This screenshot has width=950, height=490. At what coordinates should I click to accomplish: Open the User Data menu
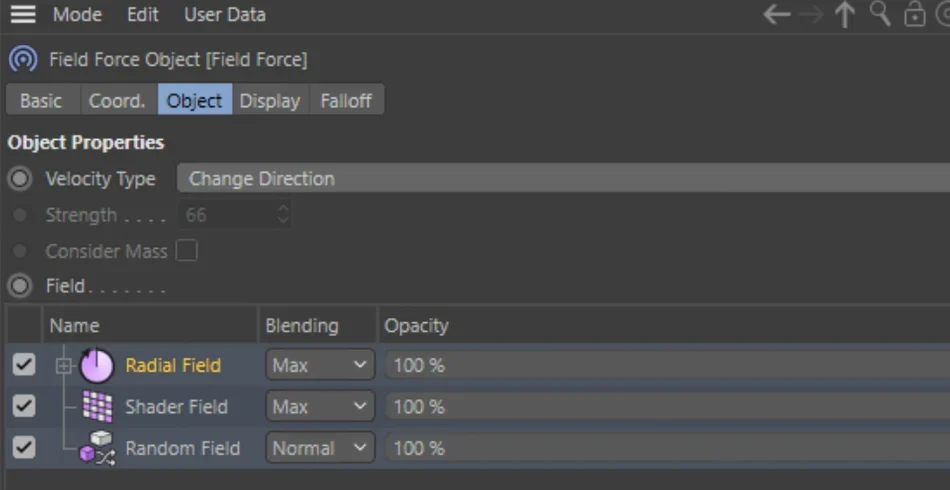[225, 15]
